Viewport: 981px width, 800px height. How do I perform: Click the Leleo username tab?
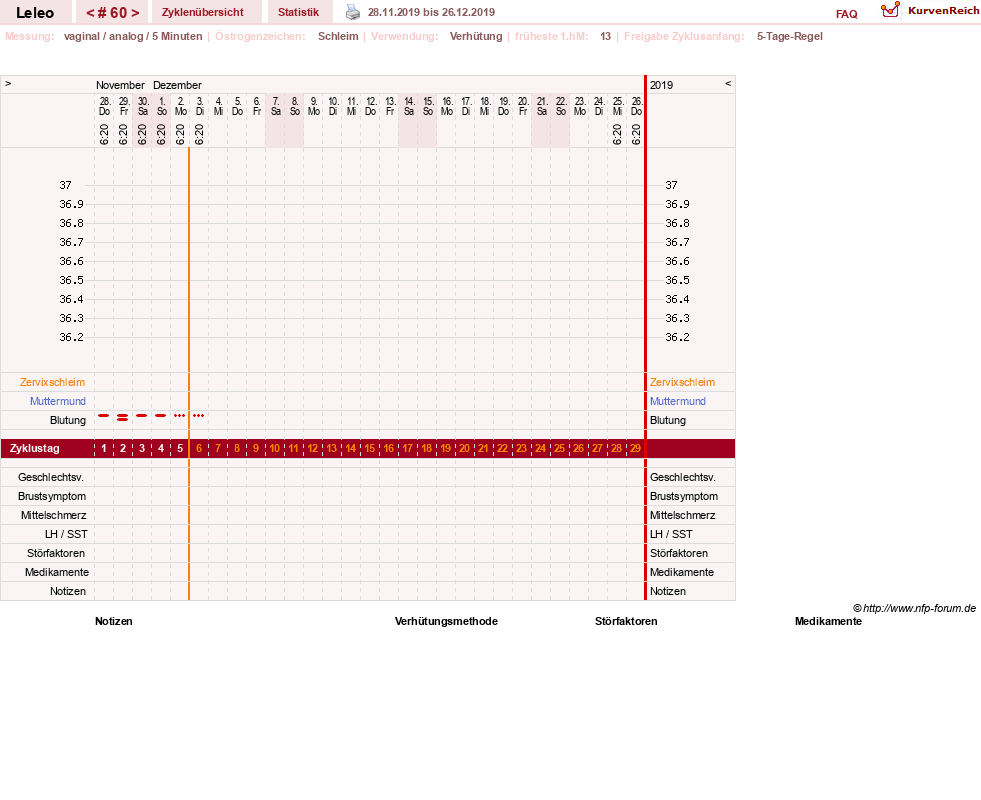[35, 13]
